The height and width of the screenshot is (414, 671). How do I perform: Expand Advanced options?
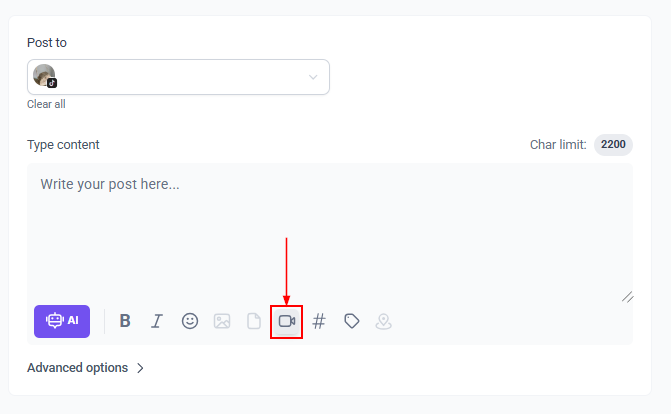(x=78, y=367)
